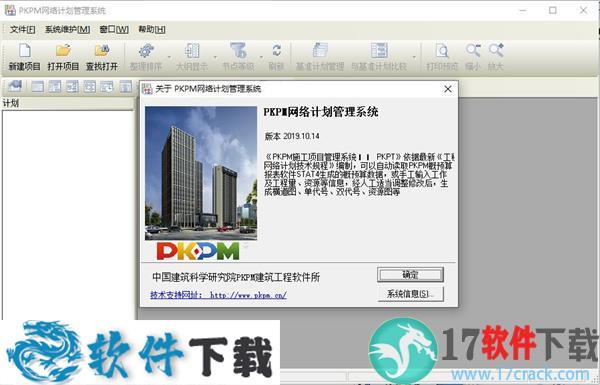Select the 节点等级 funnel icon
Viewport: 600px width, 385px height.
tap(238, 51)
